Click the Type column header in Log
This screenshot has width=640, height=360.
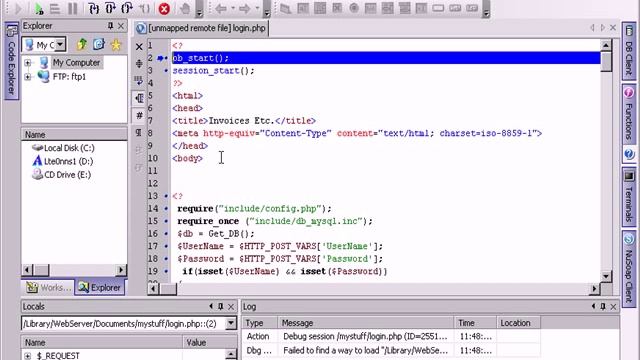pyautogui.click(x=260, y=323)
